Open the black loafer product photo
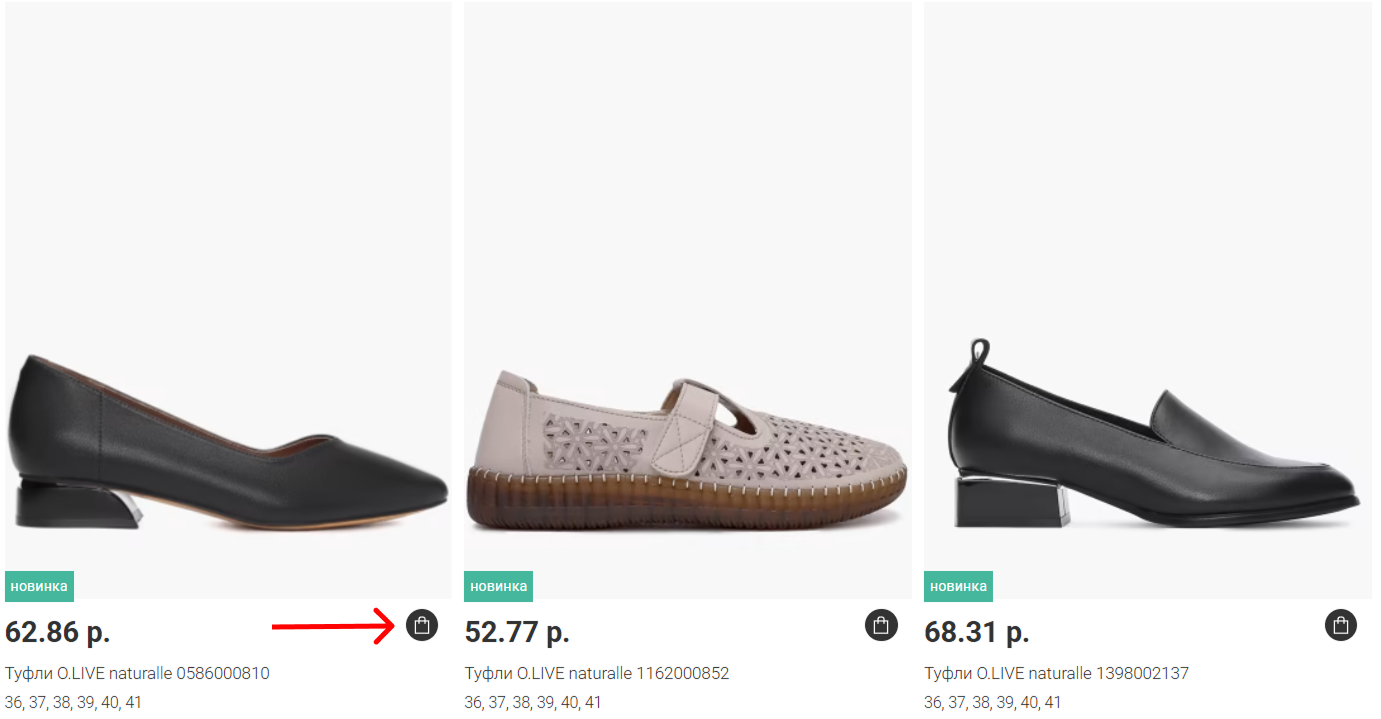The image size is (1381, 719). point(1147,440)
